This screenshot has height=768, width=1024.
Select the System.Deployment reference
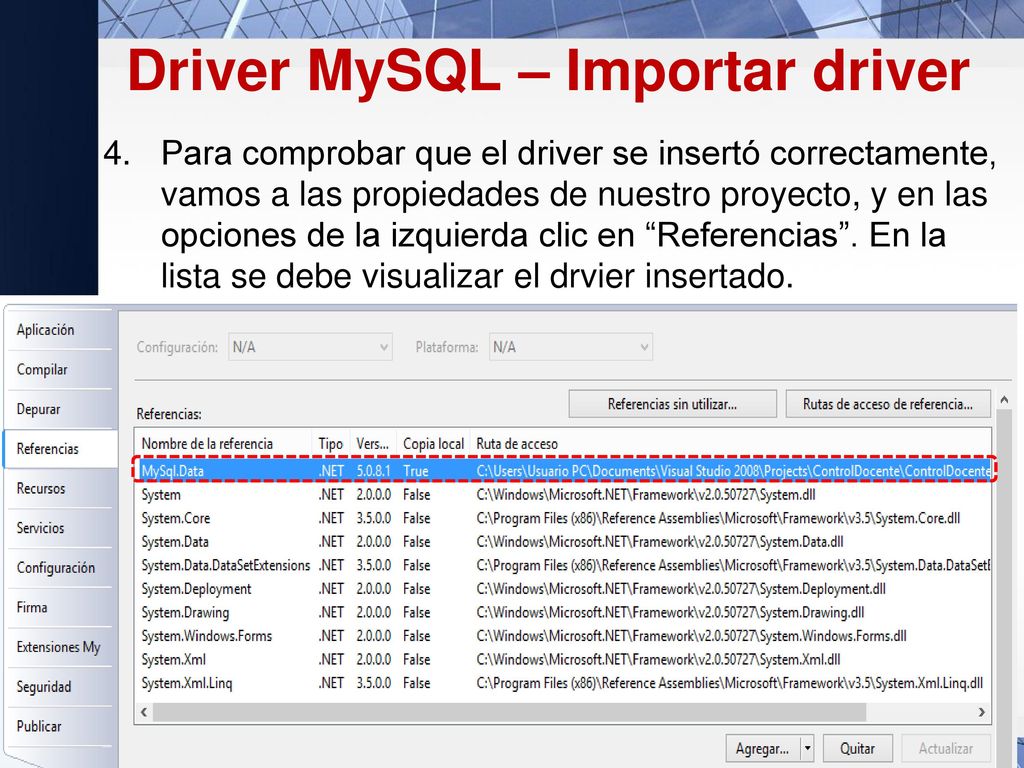pyautogui.click(x=563, y=588)
